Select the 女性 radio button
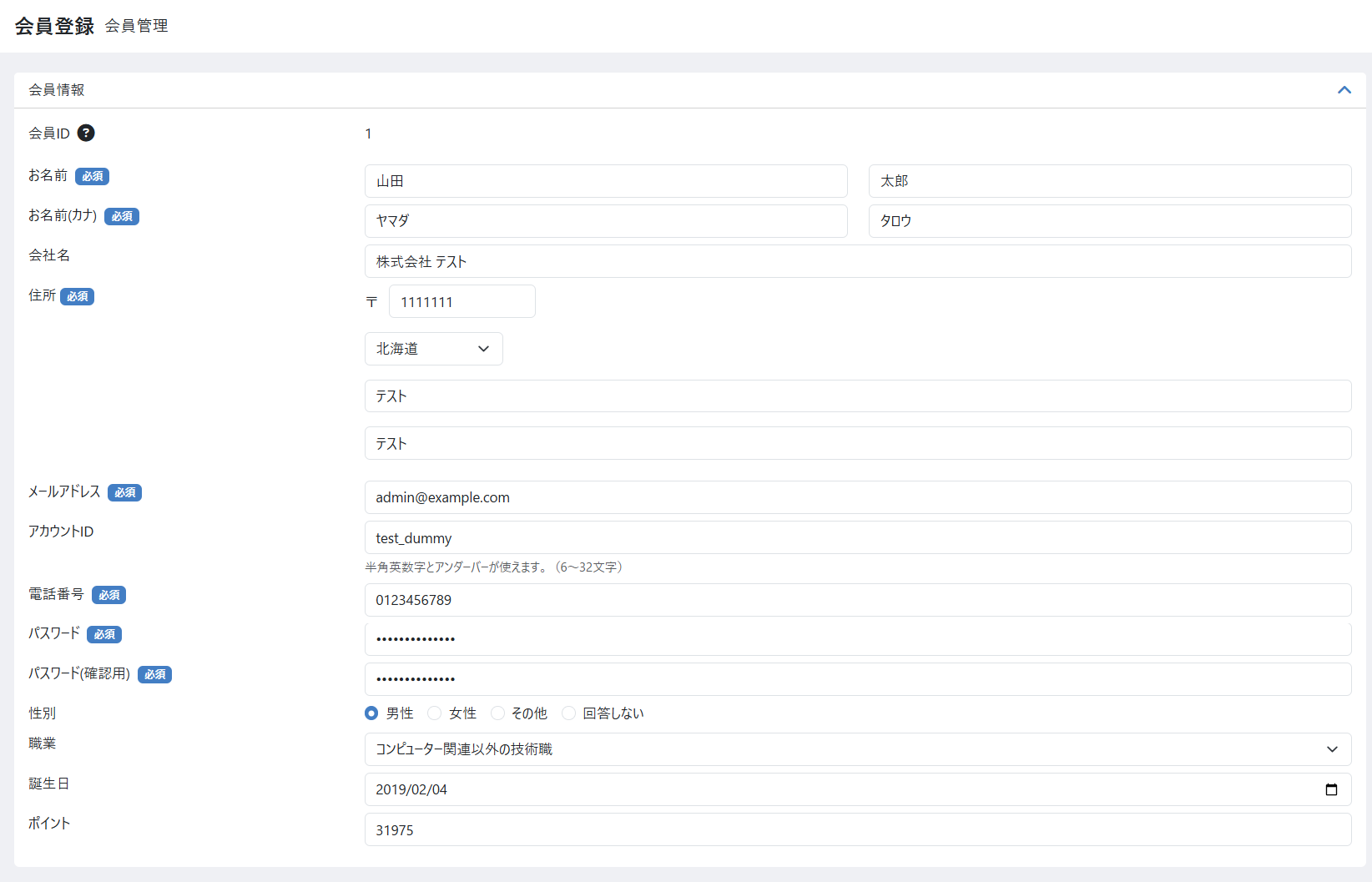This screenshot has width=1372, height=882. pyautogui.click(x=434, y=713)
